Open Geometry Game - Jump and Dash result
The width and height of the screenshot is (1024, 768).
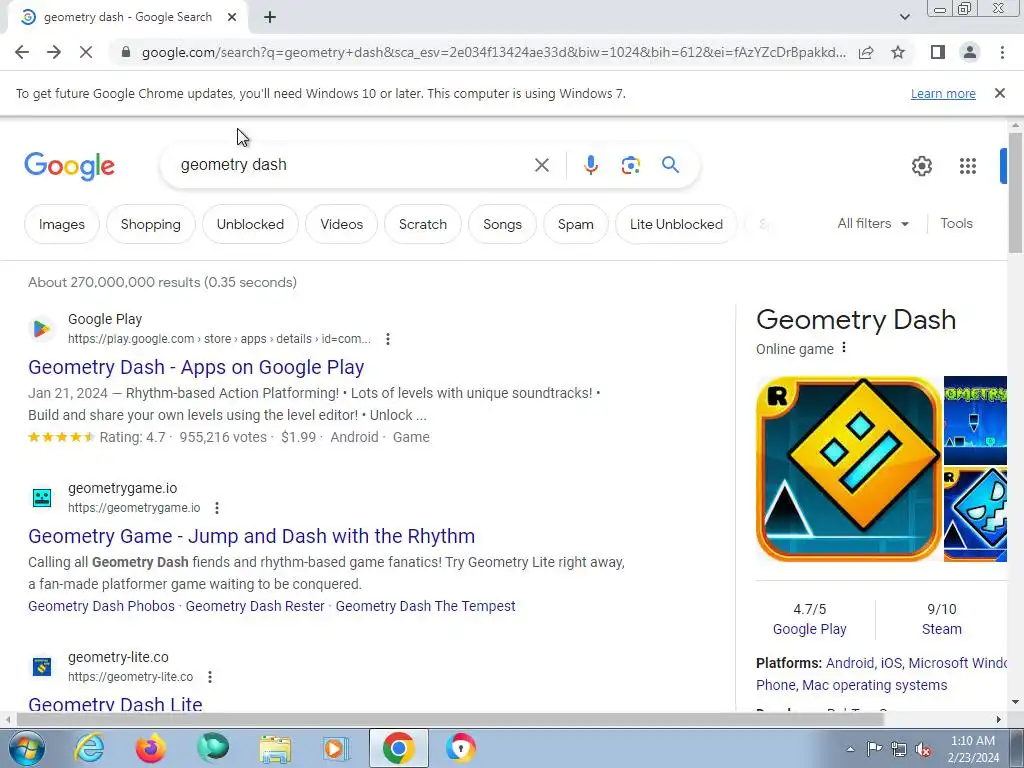point(251,536)
